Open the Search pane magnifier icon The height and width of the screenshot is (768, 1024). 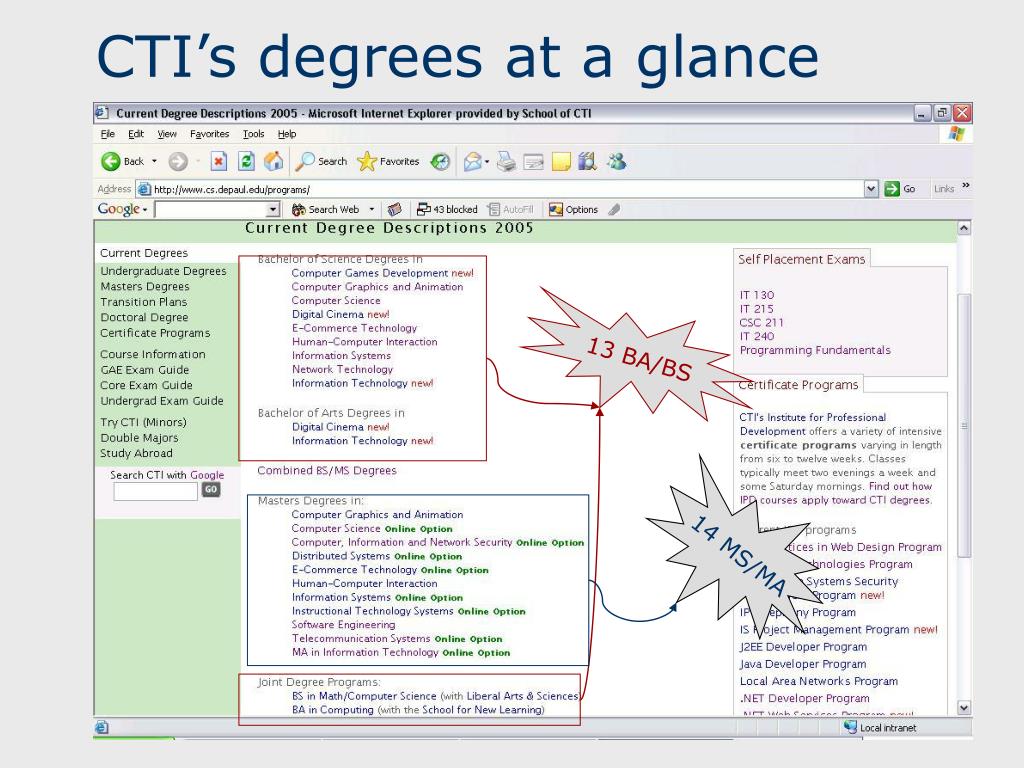(x=321, y=161)
